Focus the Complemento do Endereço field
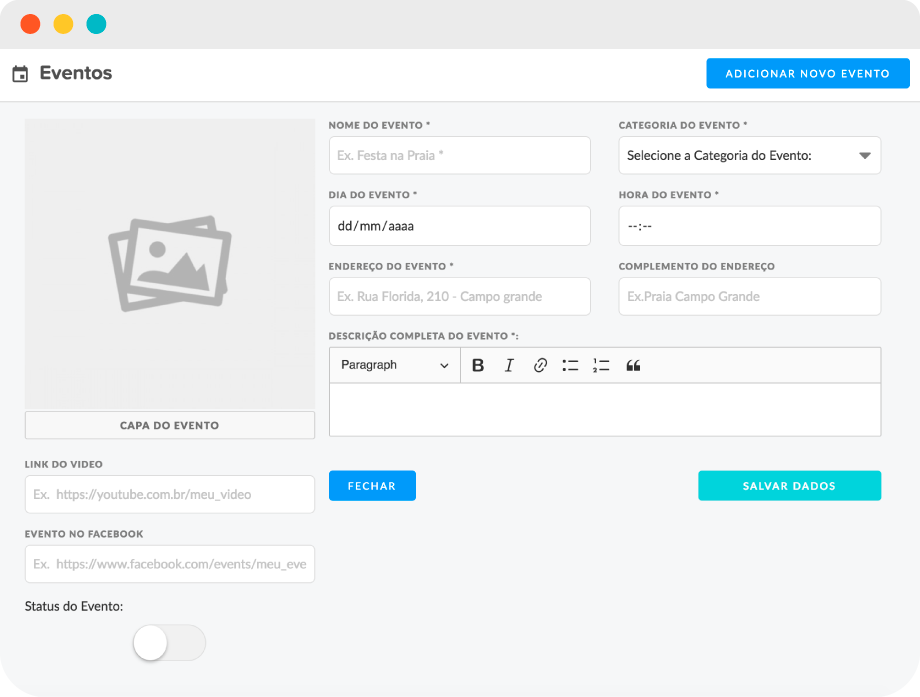 coord(749,296)
